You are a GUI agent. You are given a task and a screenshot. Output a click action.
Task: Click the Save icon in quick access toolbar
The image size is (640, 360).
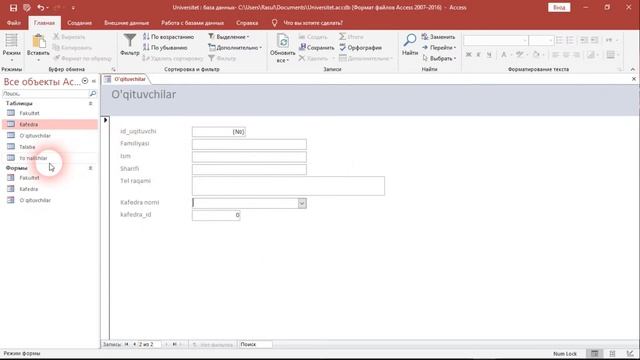point(13,8)
